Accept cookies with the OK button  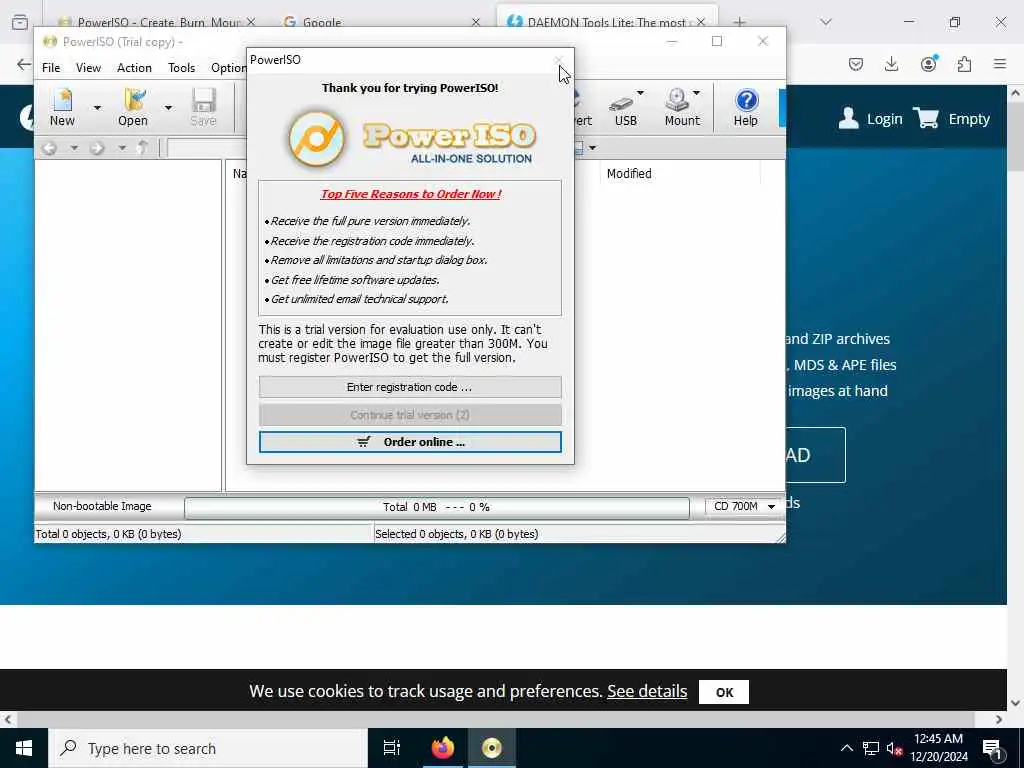pyautogui.click(x=724, y=692)
